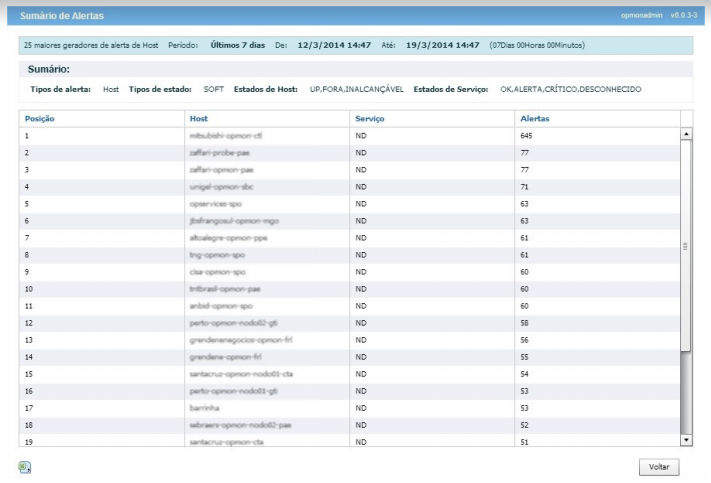Open host unigel-opmon-sbc entry
The height and width of the screenshot is (483, 711).
pyautogui.click(x=221, y=186)
